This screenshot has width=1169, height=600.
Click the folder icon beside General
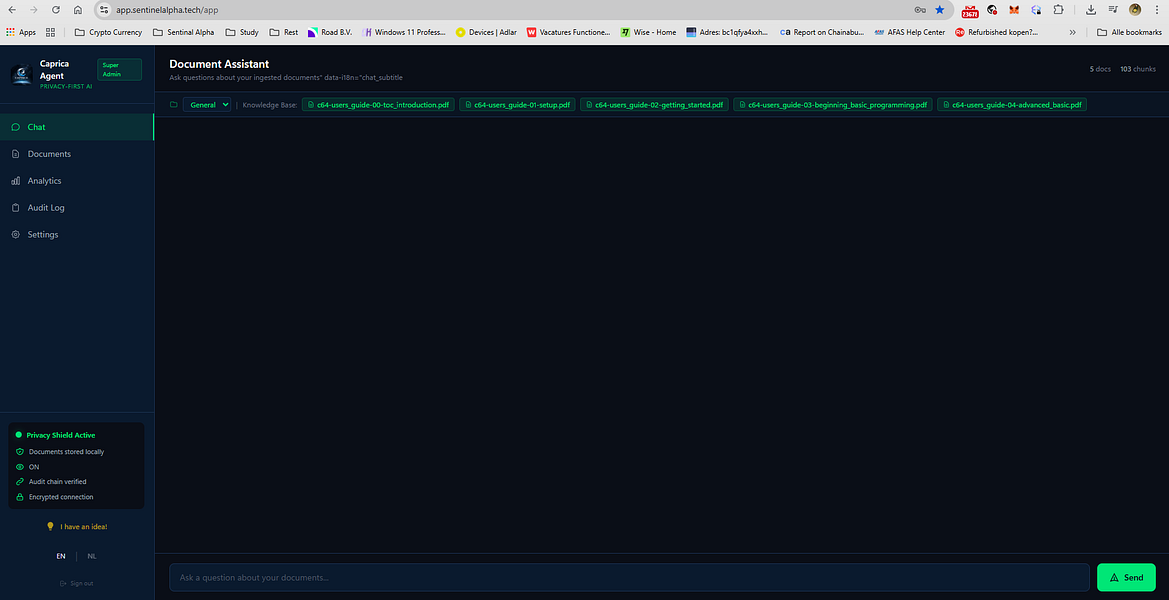click(174, 104)
